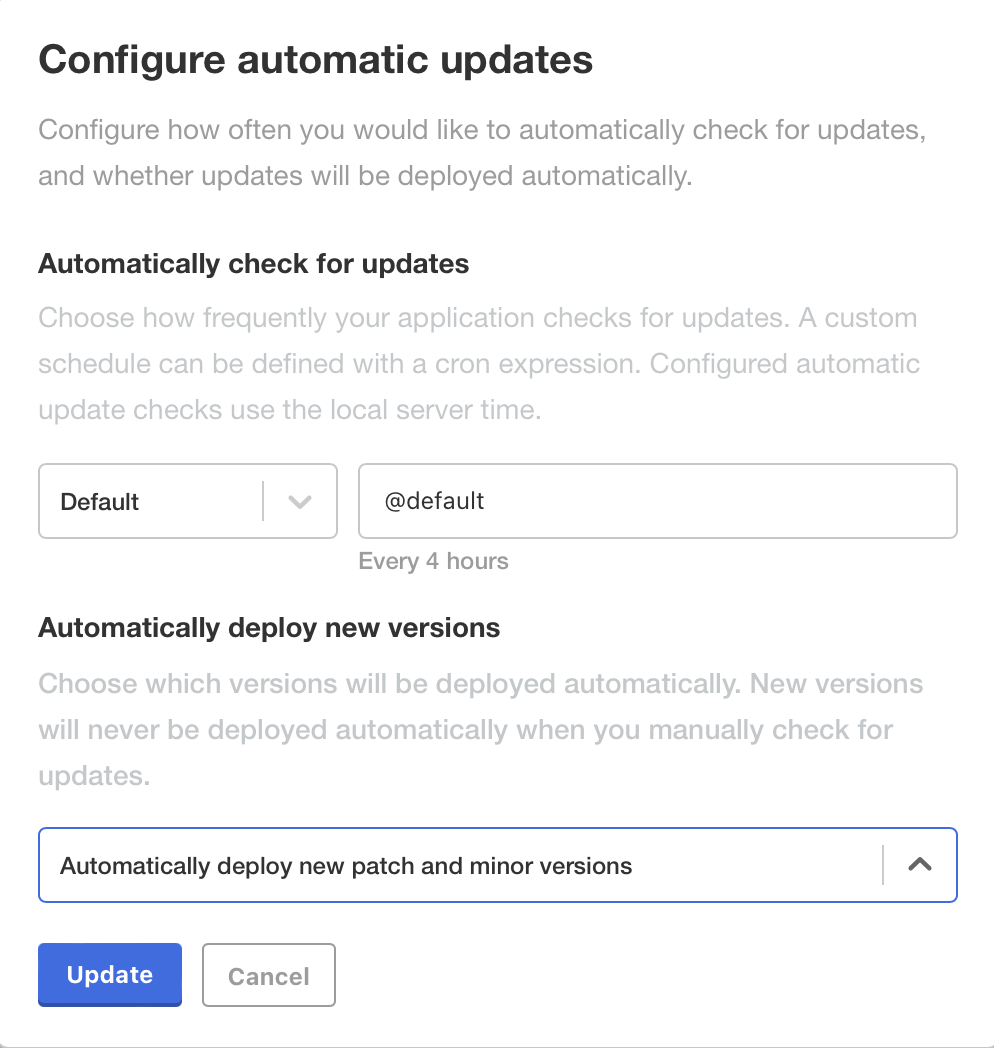Click the chevron on the Default selector
The width and height of the screenshot is (994, 1048).
[299, 501]
